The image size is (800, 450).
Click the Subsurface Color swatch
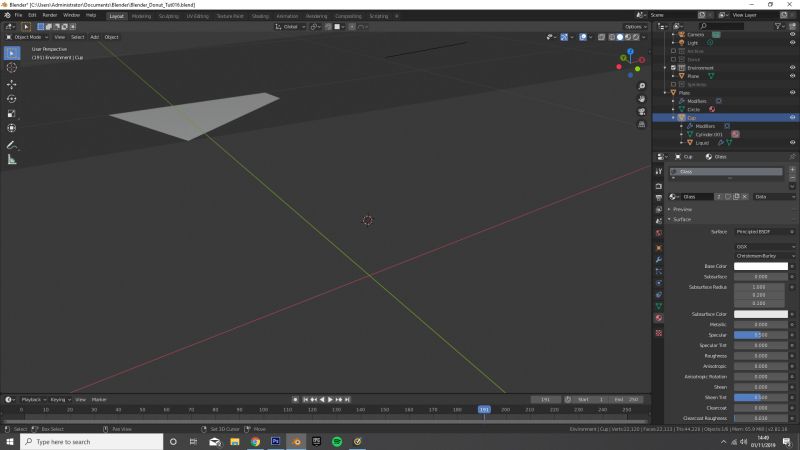(761, 314)
